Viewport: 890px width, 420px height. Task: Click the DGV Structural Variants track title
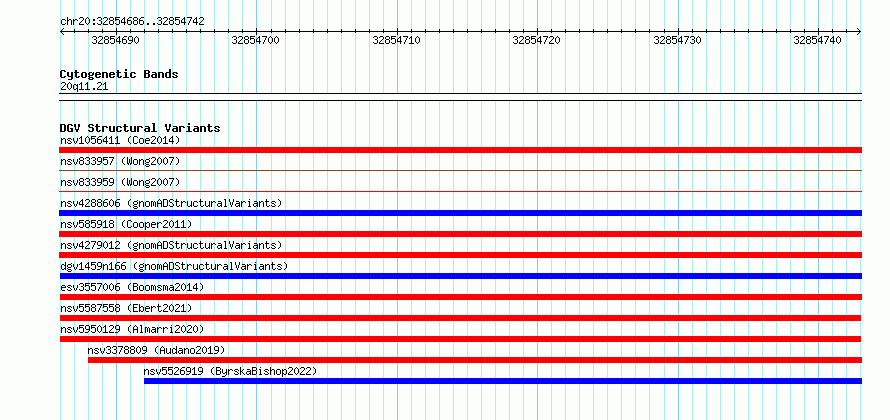pos(140,128)
